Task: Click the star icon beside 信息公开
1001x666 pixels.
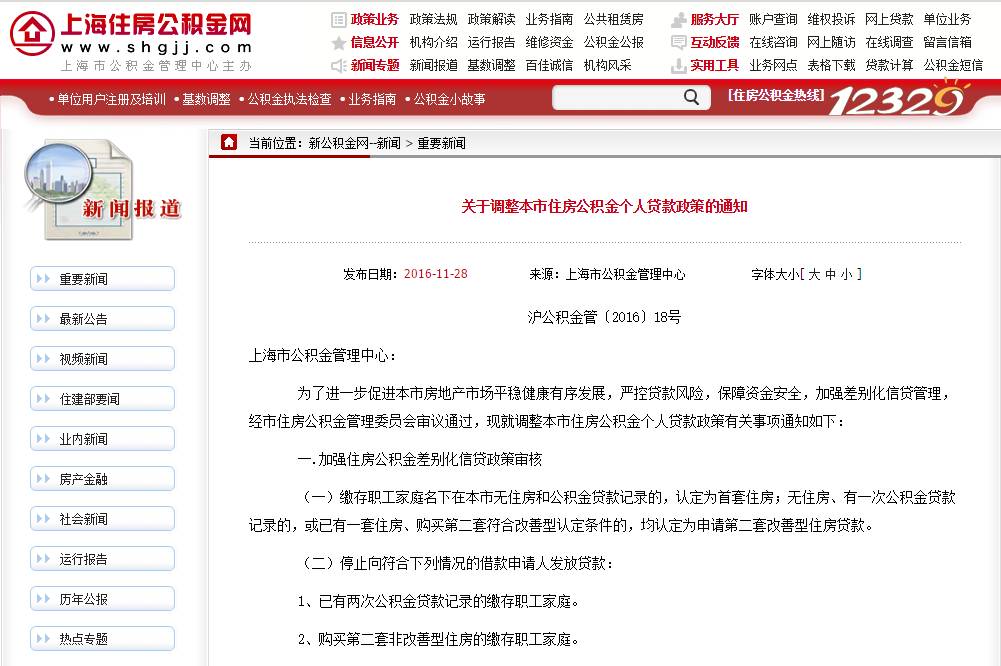Action: 337,43
